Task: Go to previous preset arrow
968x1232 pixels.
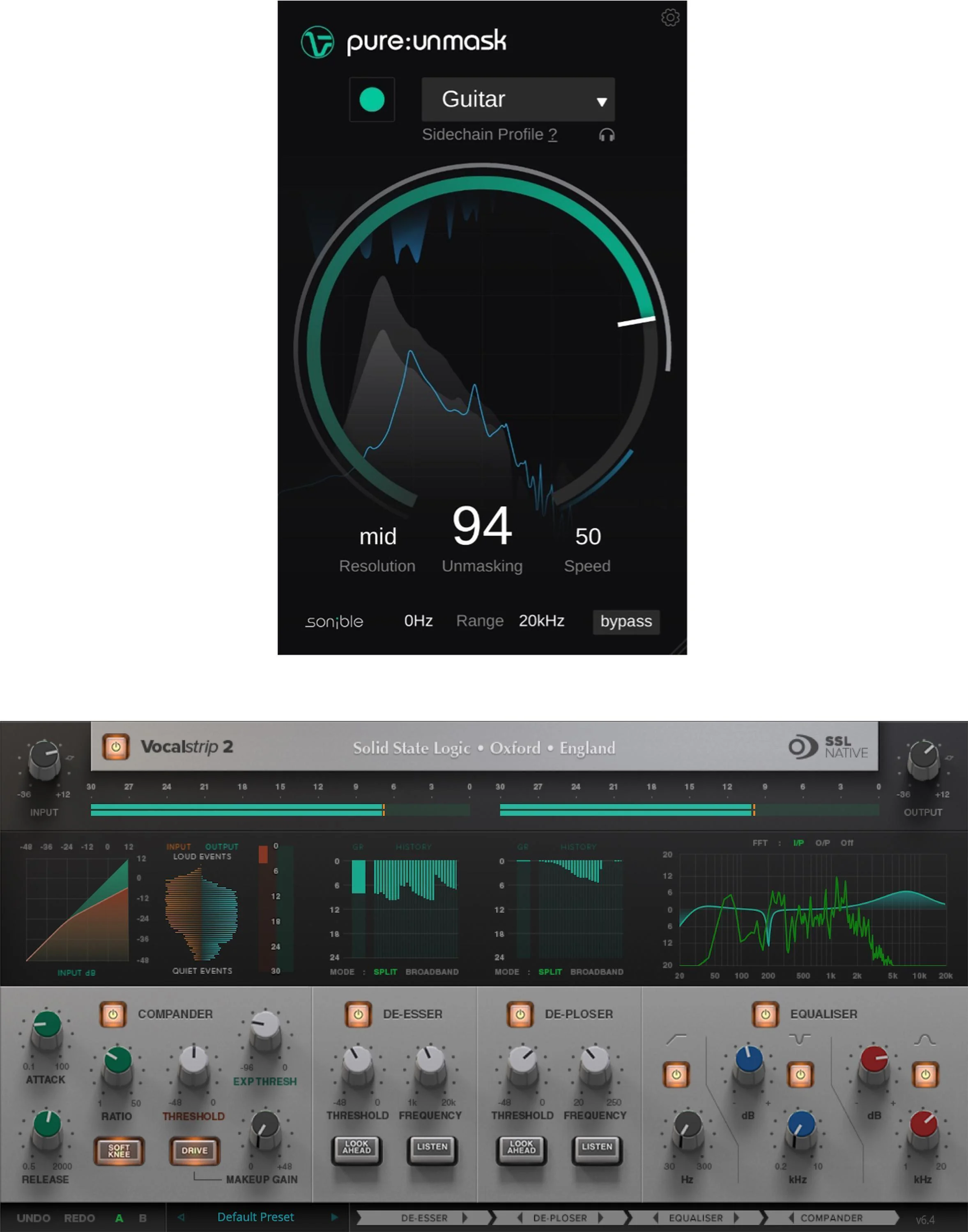Action: coord(181,1217)
